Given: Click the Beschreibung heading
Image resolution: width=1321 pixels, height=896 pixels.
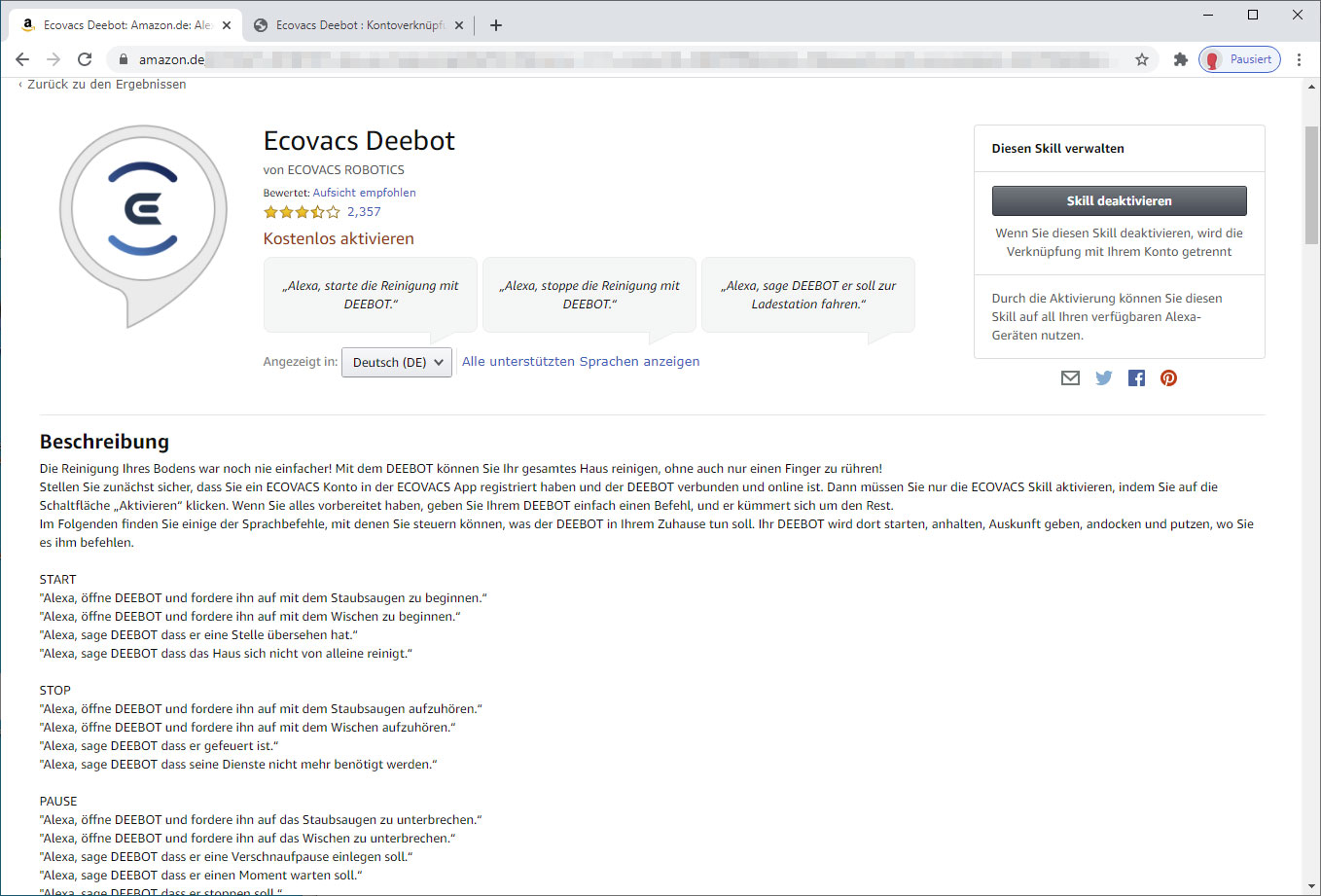Looking at the screenshot, I should click(x=104, y=442).
